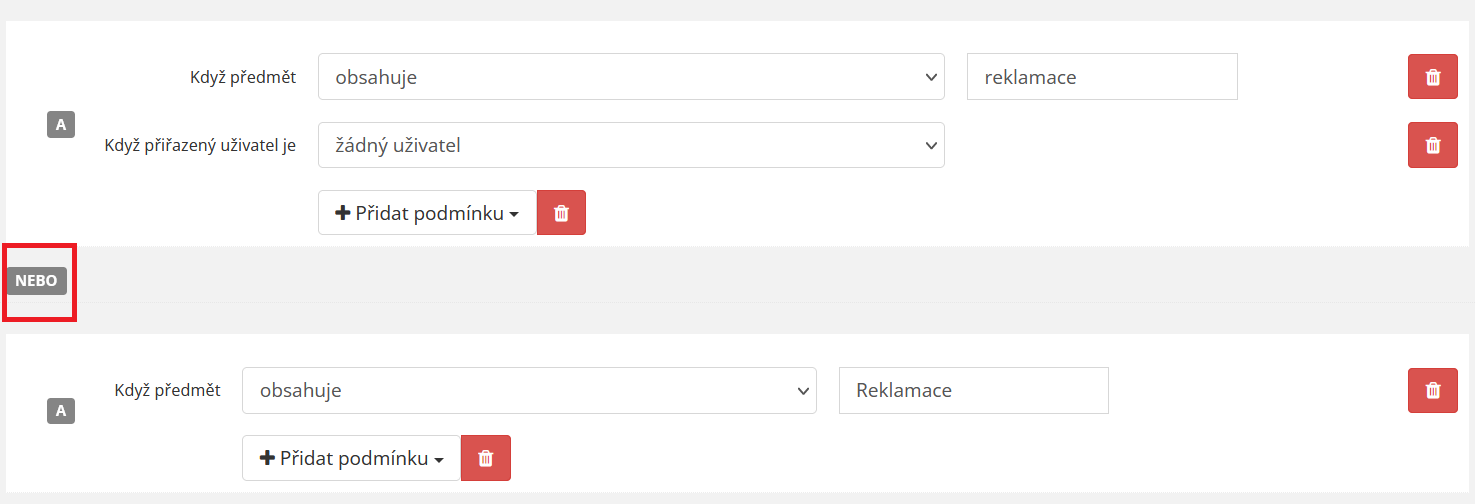1475x504 pixels.
Task: Focus the text field containing lowercase 'reklamace'
Action: tap(1101, 77)
